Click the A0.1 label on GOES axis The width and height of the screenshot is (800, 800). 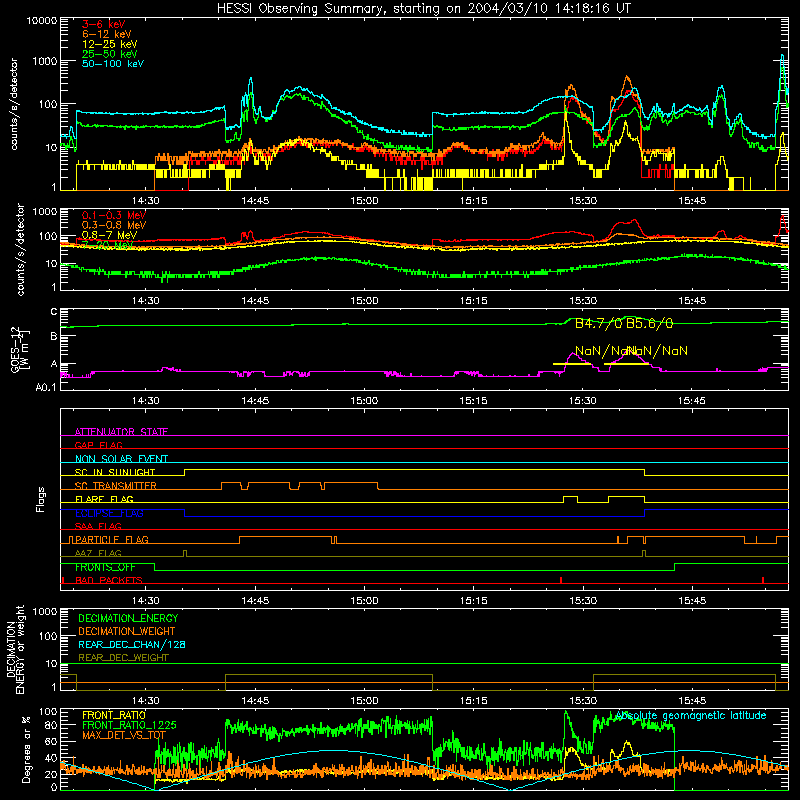point(46,388)
